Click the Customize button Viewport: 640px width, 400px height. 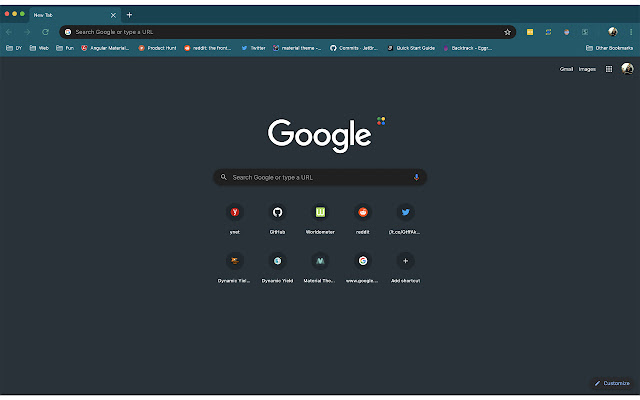tap(612, 383)
